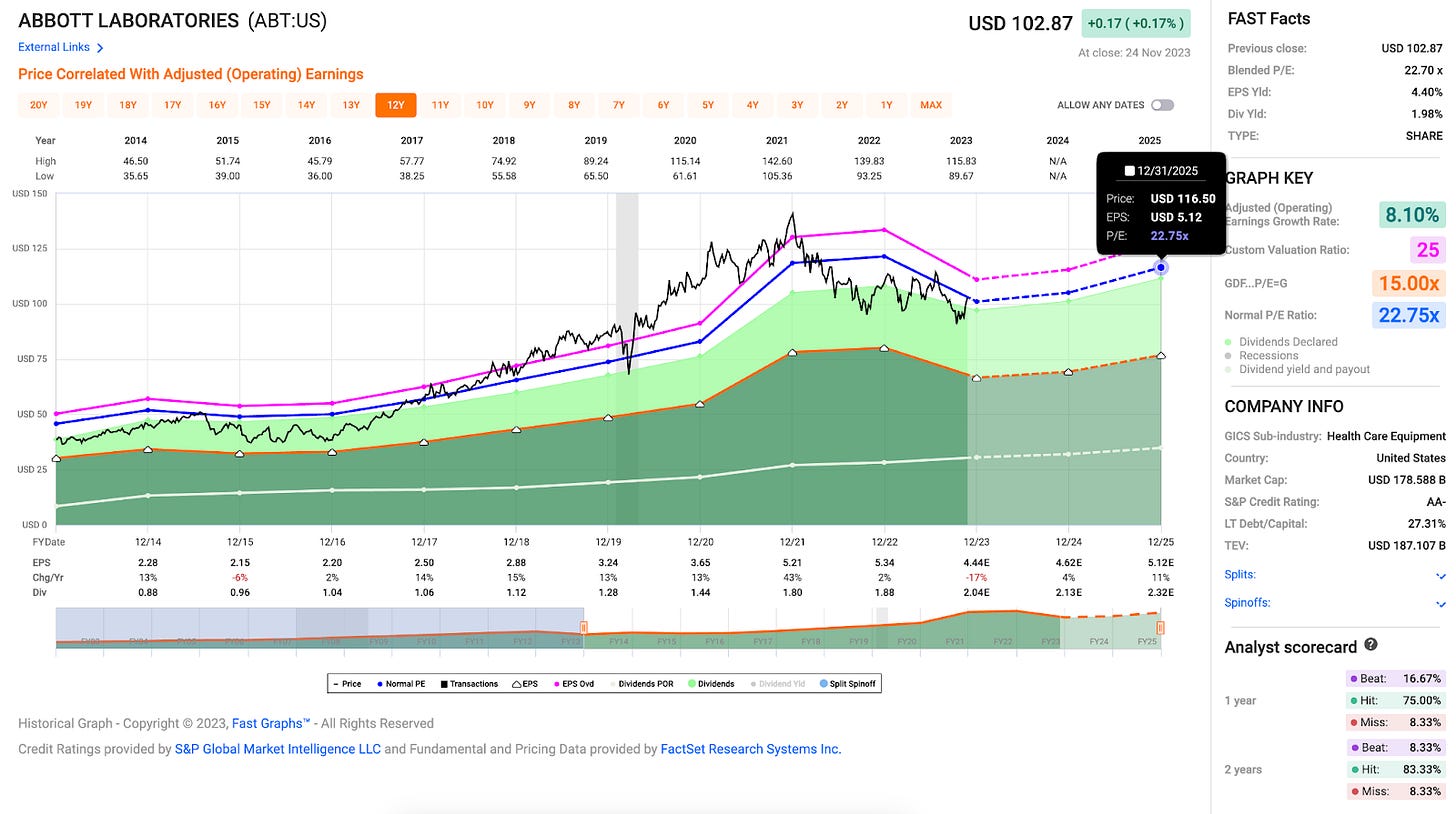The height and width of the screenshot is (814, 1456).
Task: Click the EPS triangle marker at 12/18
Action: 516,430
